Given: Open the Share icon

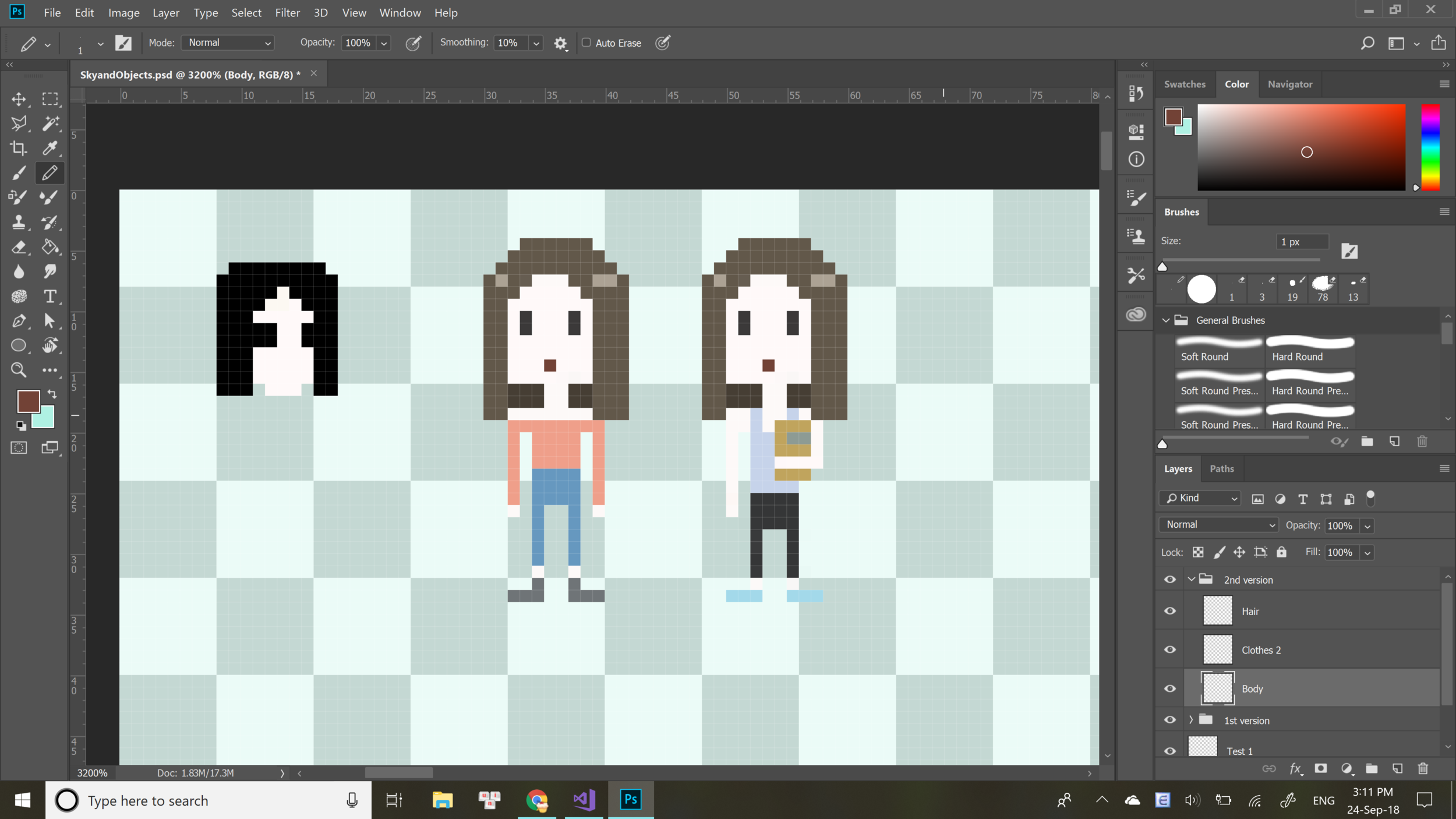Looking at the screenshot, I should tap(1439, 43).
